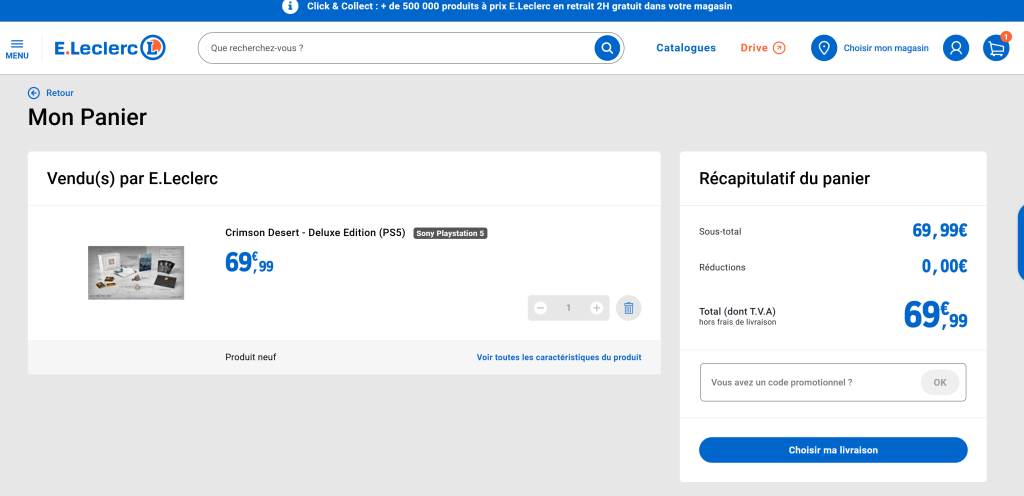Click the Drive external arrow icon
This screenshot has width=1024, height=496.
pyautogui.click(x=779, y=48)
